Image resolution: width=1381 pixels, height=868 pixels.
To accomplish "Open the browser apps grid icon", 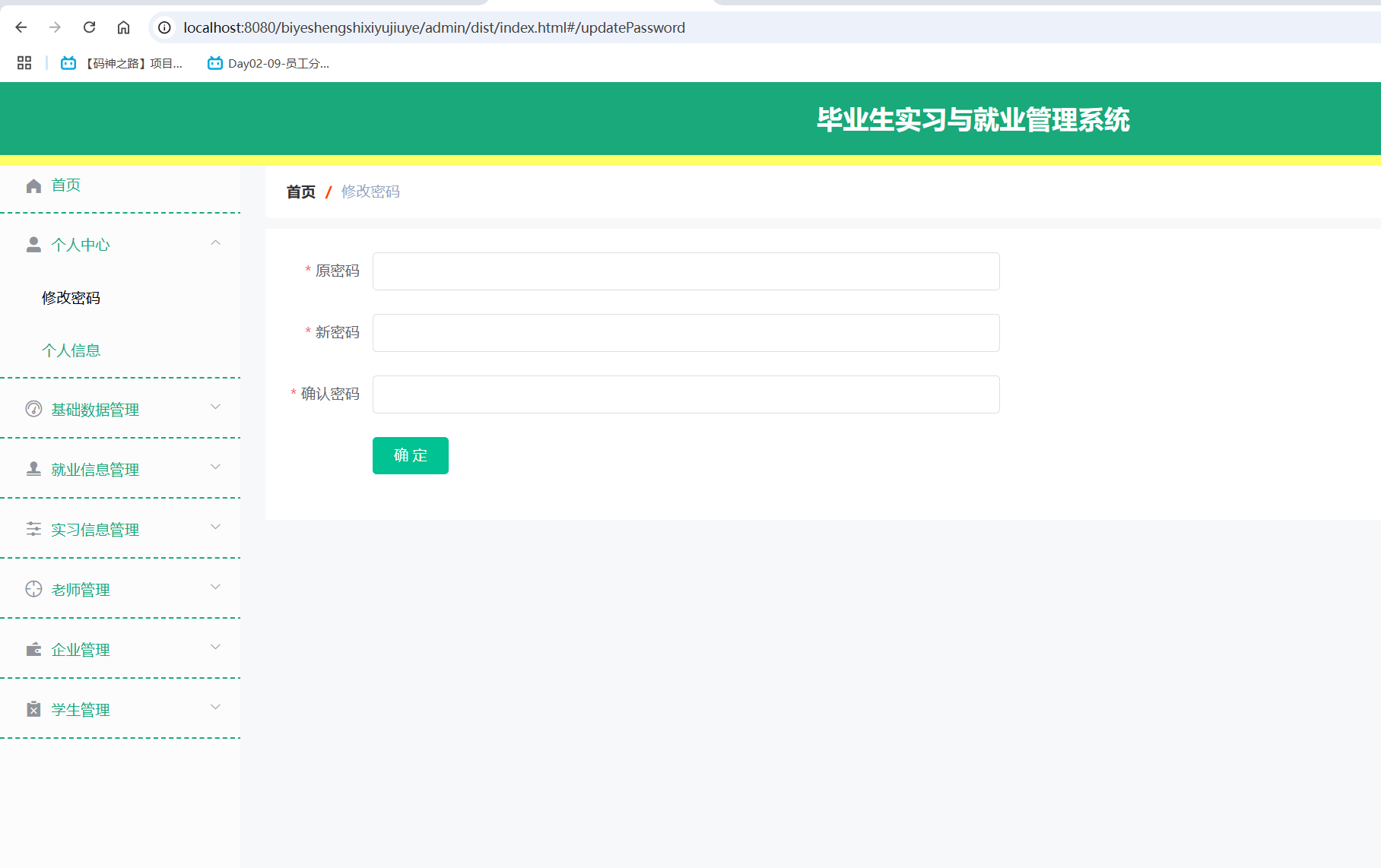I will 24,63.
